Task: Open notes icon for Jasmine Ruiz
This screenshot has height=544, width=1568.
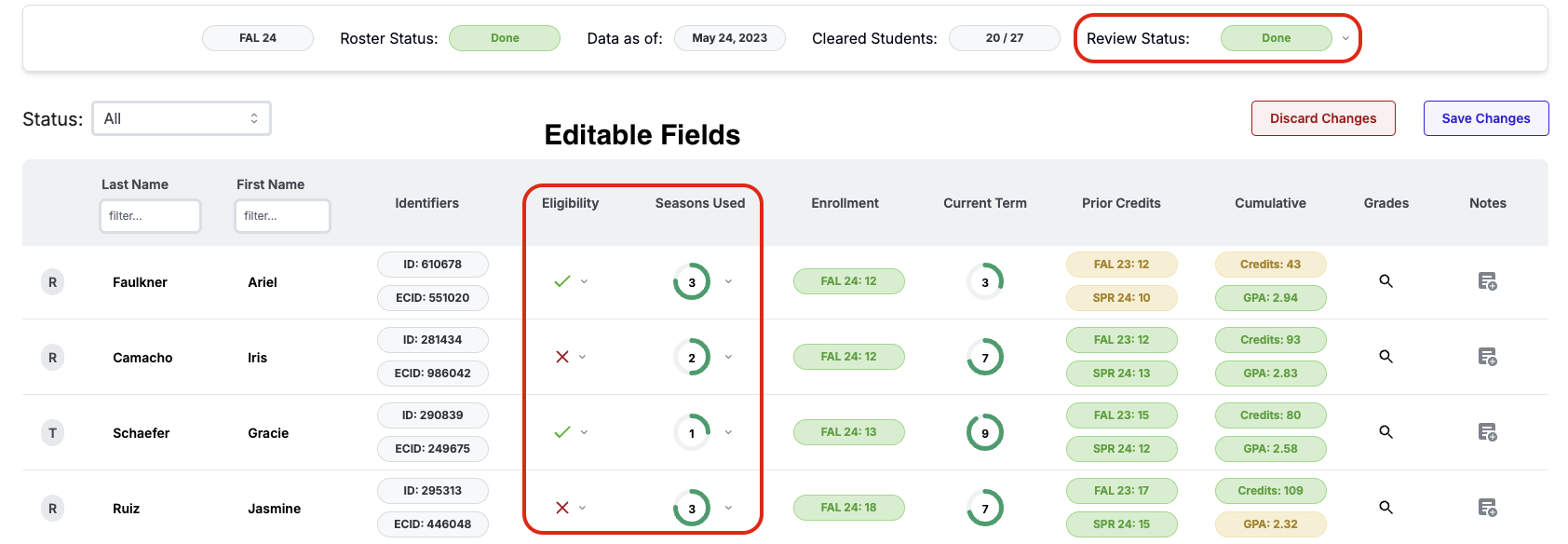Action: coord(1487,508)
